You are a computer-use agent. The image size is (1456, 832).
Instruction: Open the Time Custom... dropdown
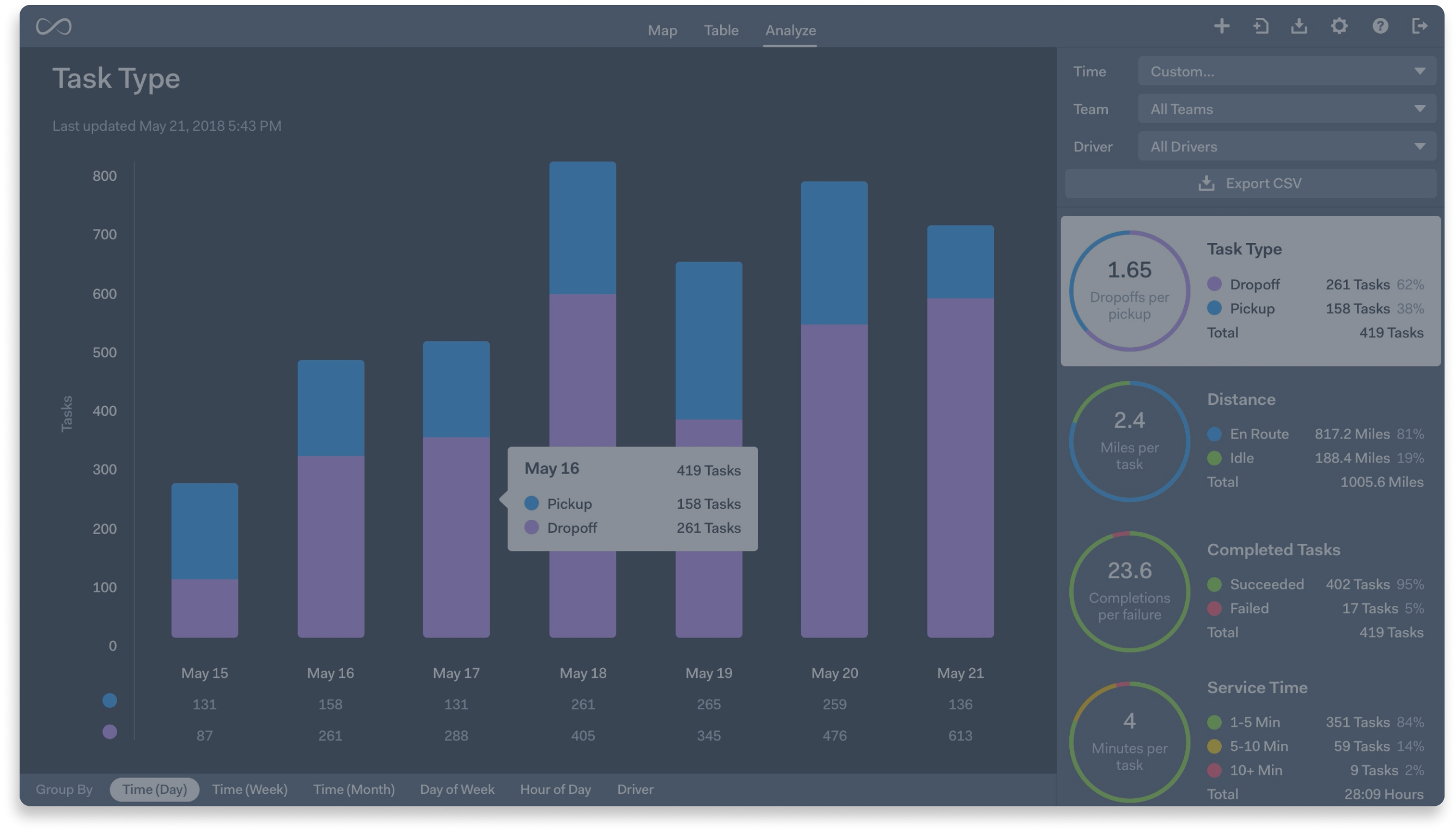pos(1287,71)
